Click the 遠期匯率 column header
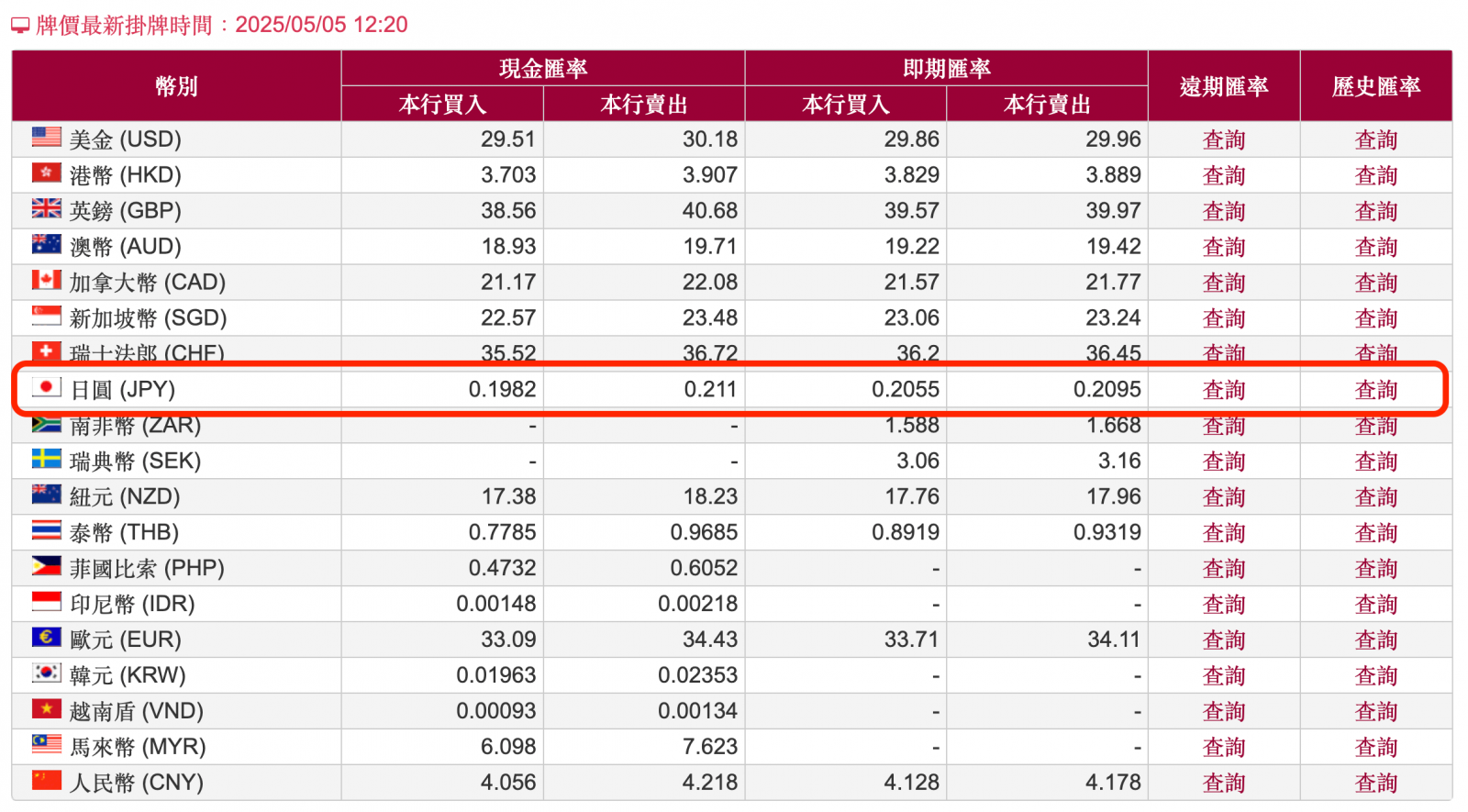 [x=1224, y=86]
